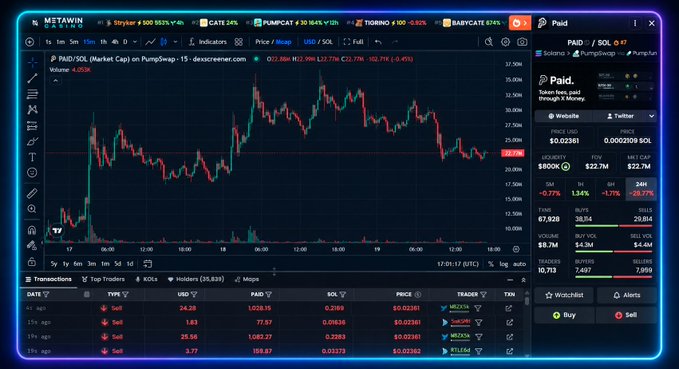The height and width of the screenshot is (369, 679).
Task: Open go-to-date calendar icon
Action: point(148,263)
